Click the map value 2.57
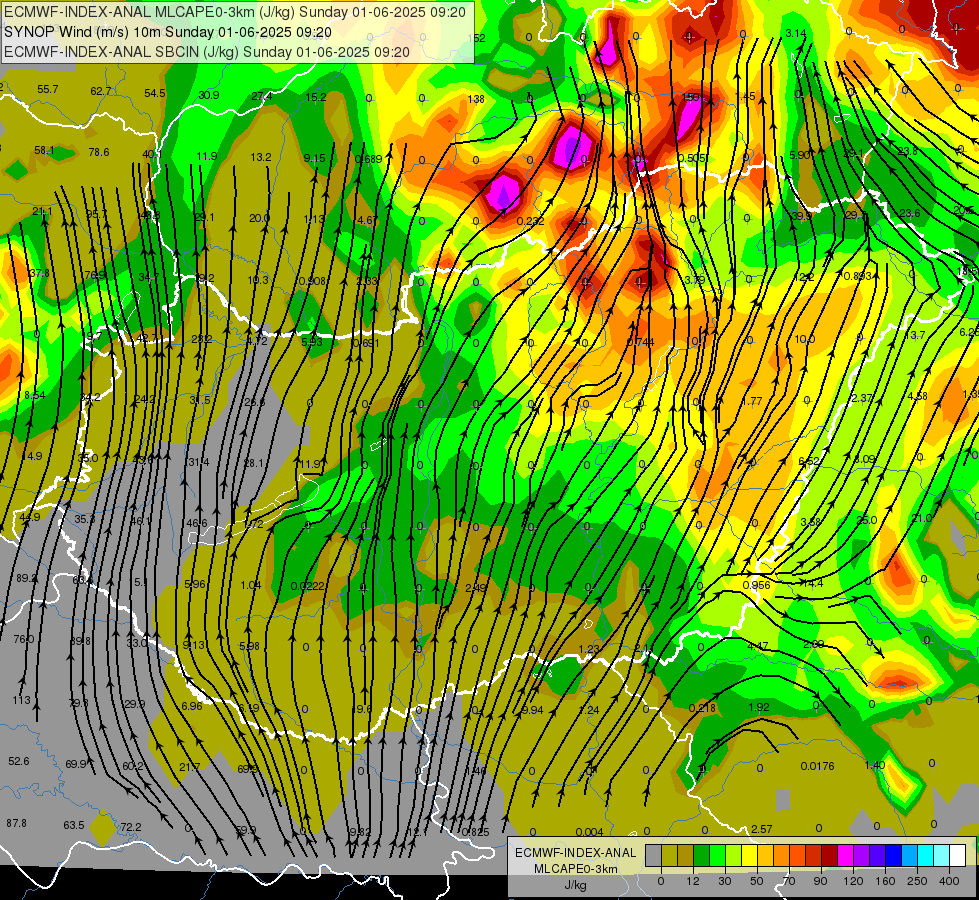The width and height of the screenshot is (979, 900). 762,829
